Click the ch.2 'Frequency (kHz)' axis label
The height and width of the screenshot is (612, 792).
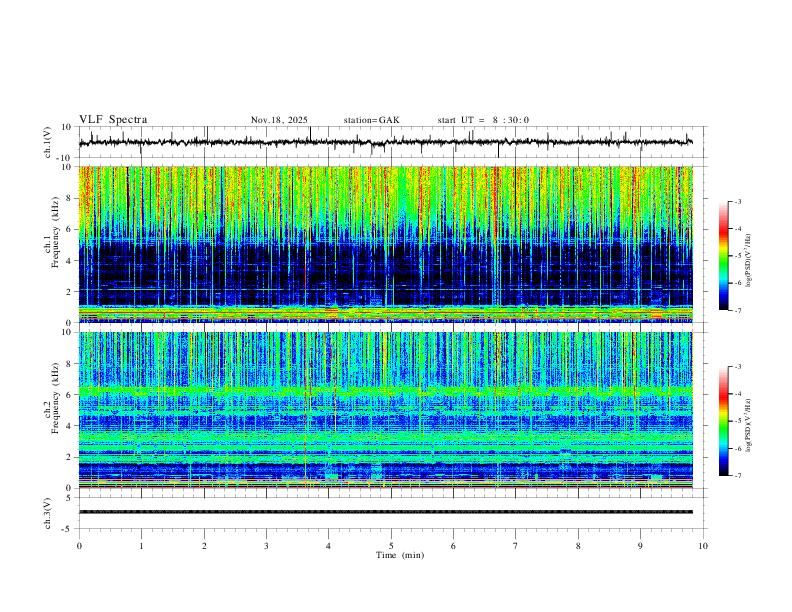[x=56, y=398]
